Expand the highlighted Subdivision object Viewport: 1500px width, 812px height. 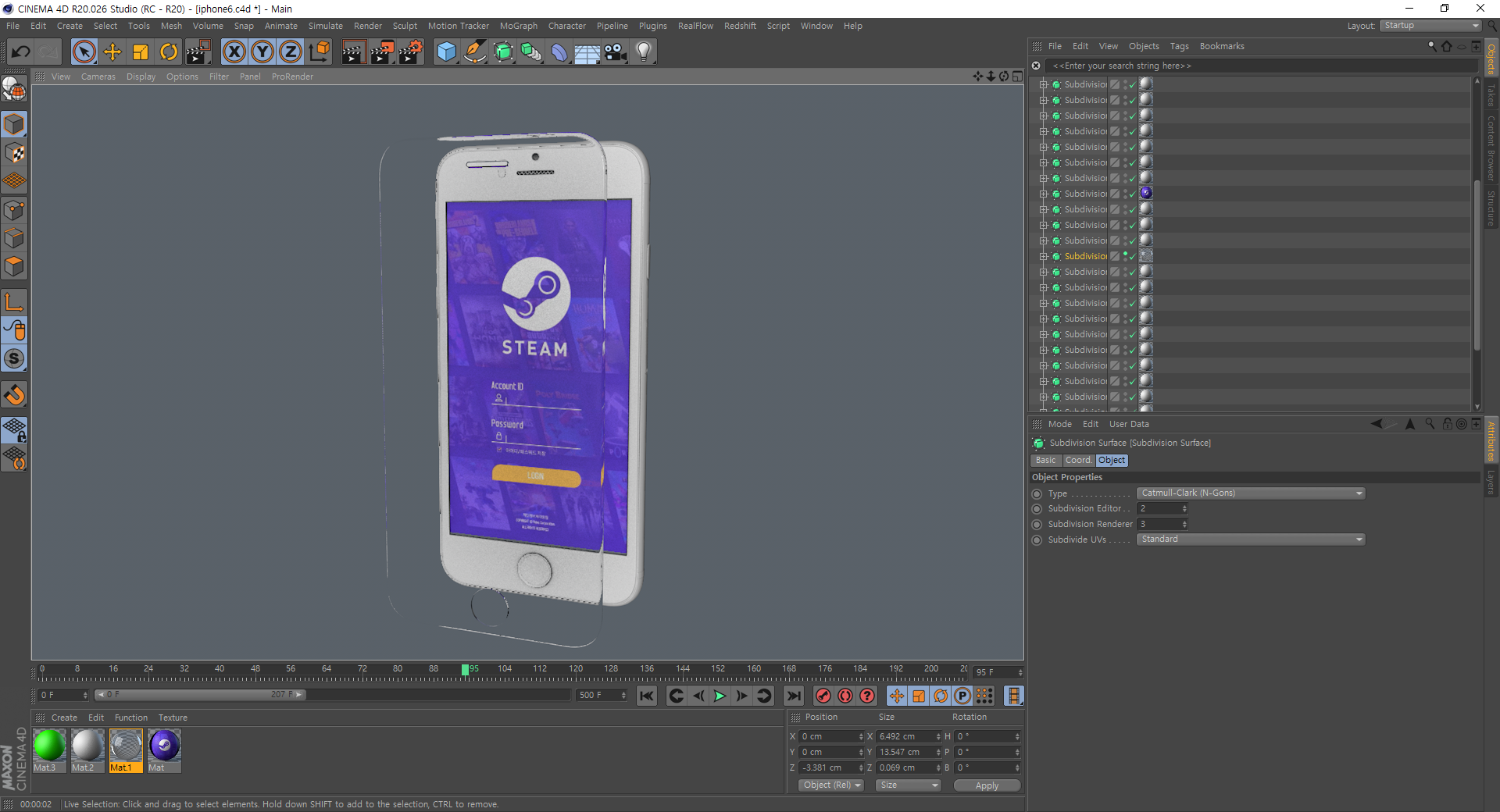[x=1043, y=256]
